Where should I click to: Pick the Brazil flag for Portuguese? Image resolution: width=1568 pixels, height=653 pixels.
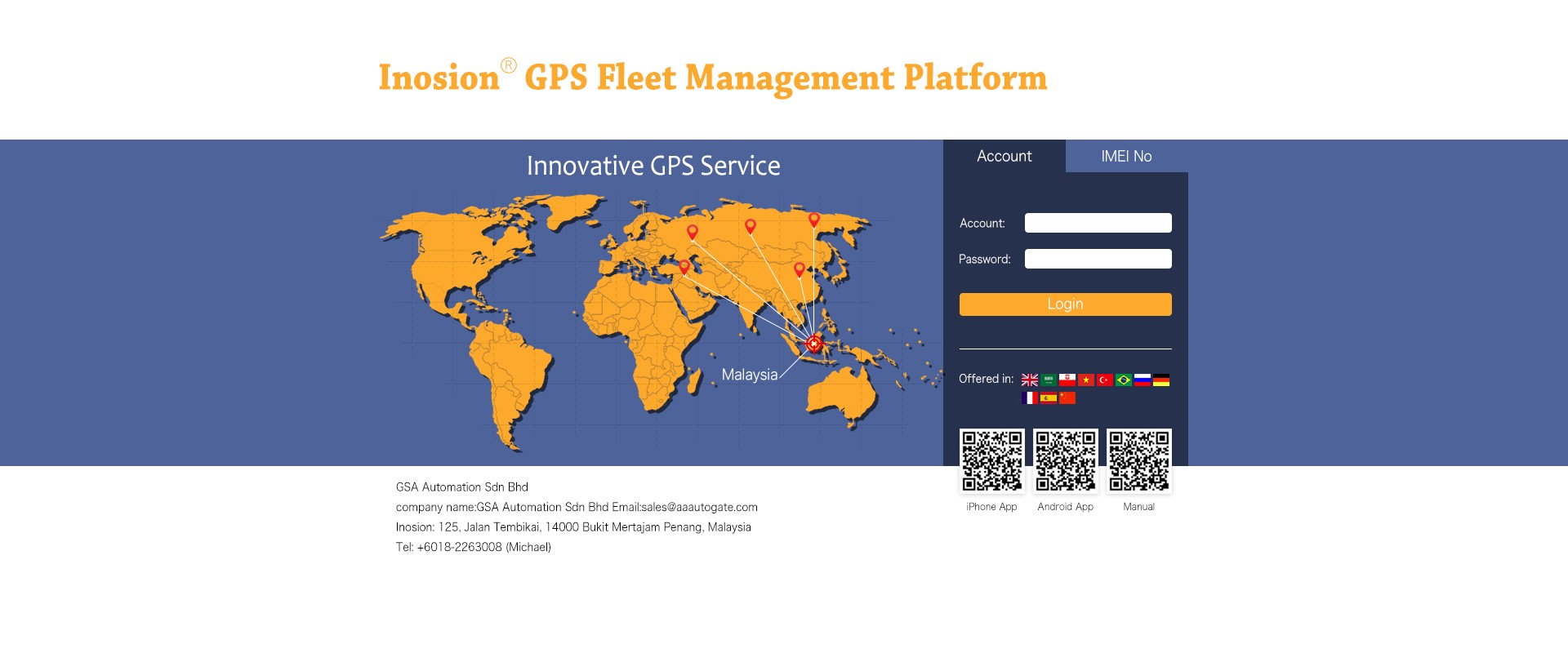1124,380
